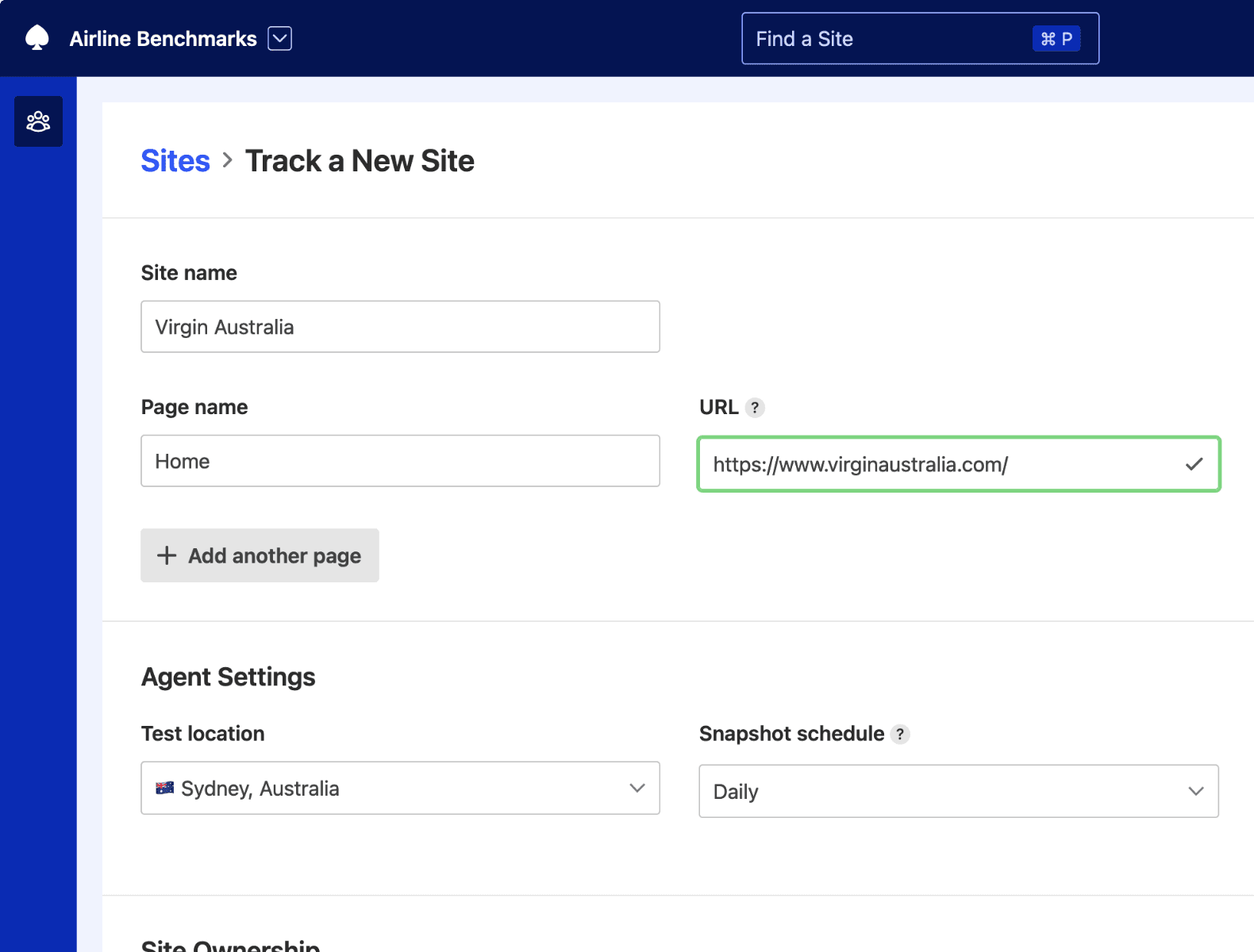
Task: Click the Track a New Site heading
Action: 360,161
